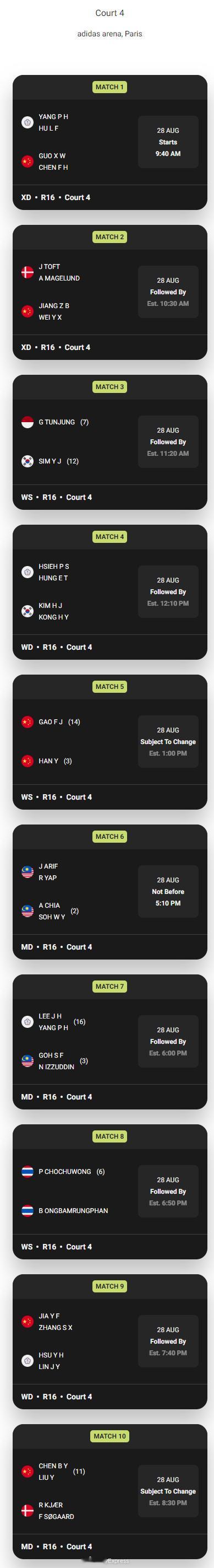The width and height of the screenshot is (214, 1568).
Task: Open Match 5 Subject To Change time box
Action: pyautogui.click(x=168, y=741)
